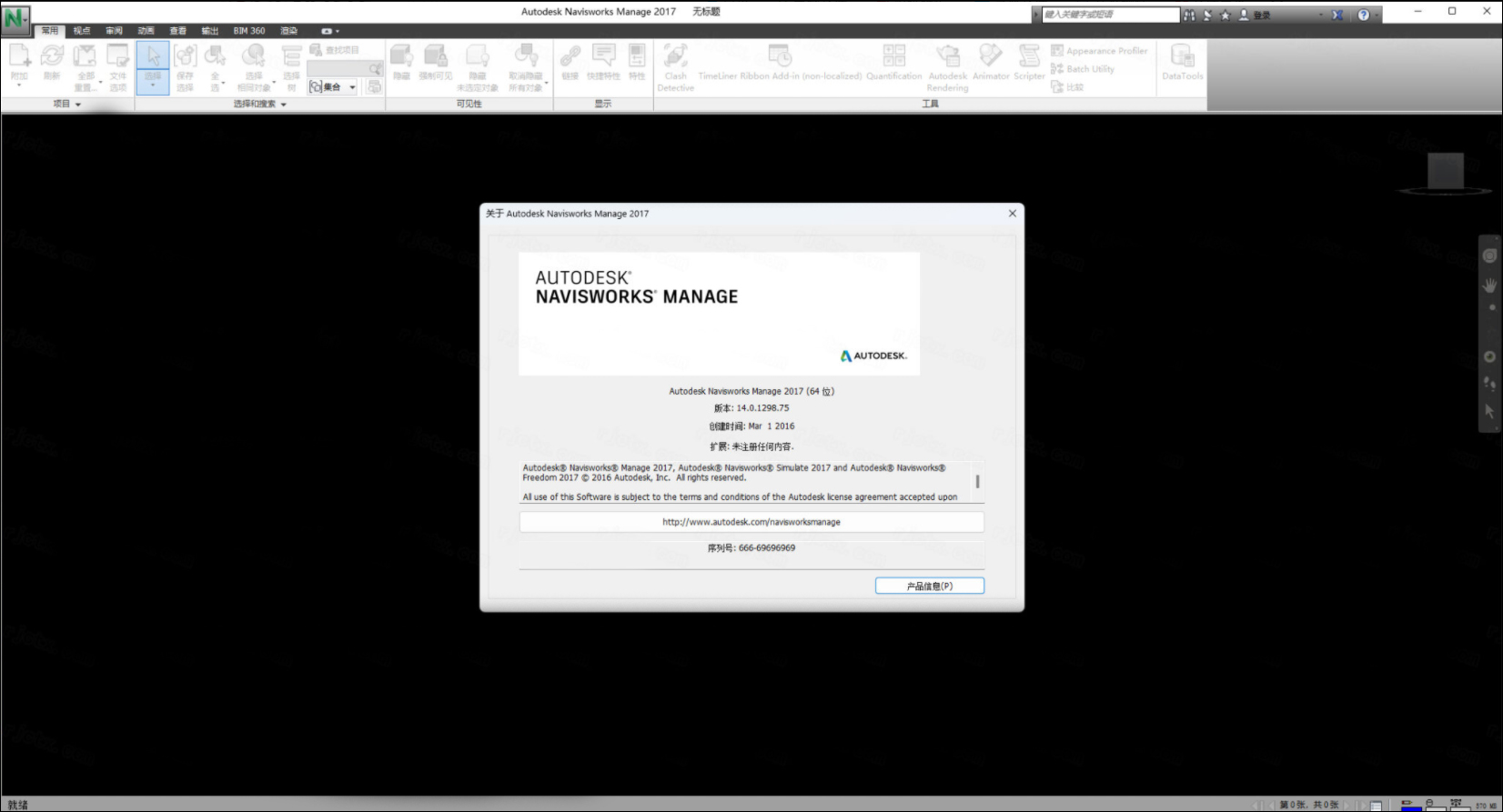Switch to the 审阅 (Review) tab

(x=114, y=31)
